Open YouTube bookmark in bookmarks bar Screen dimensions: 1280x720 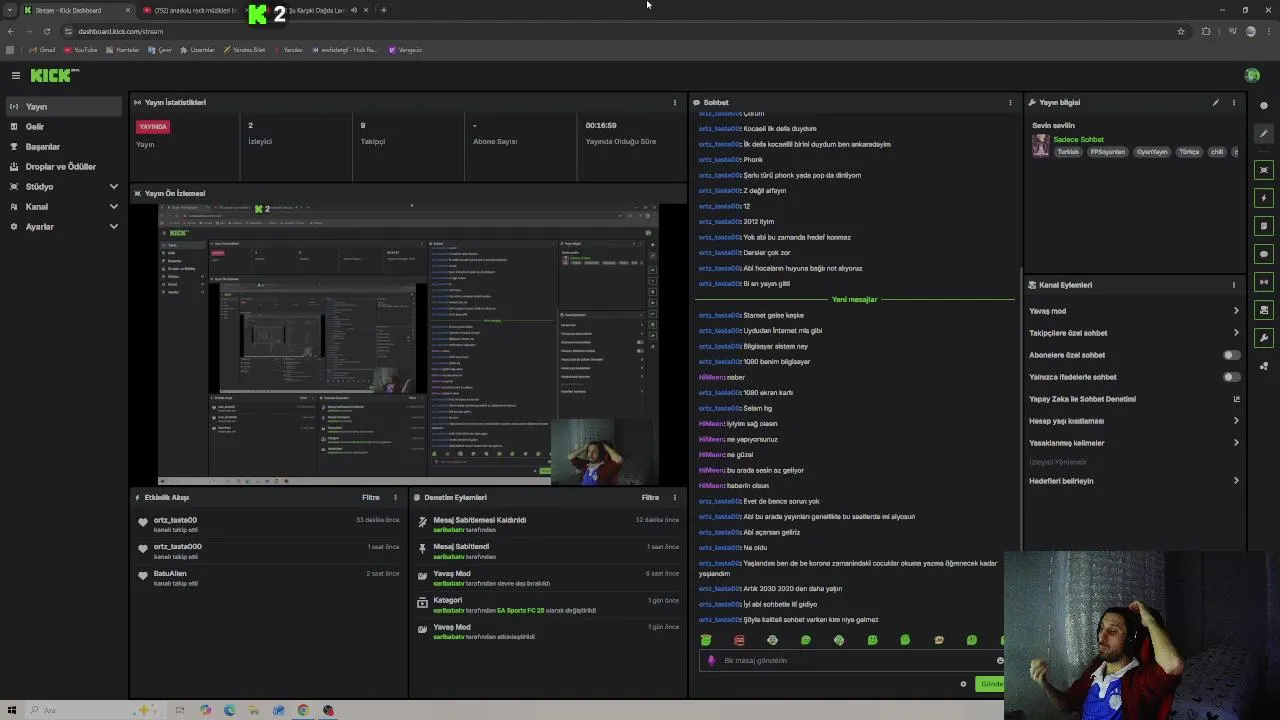81,50
